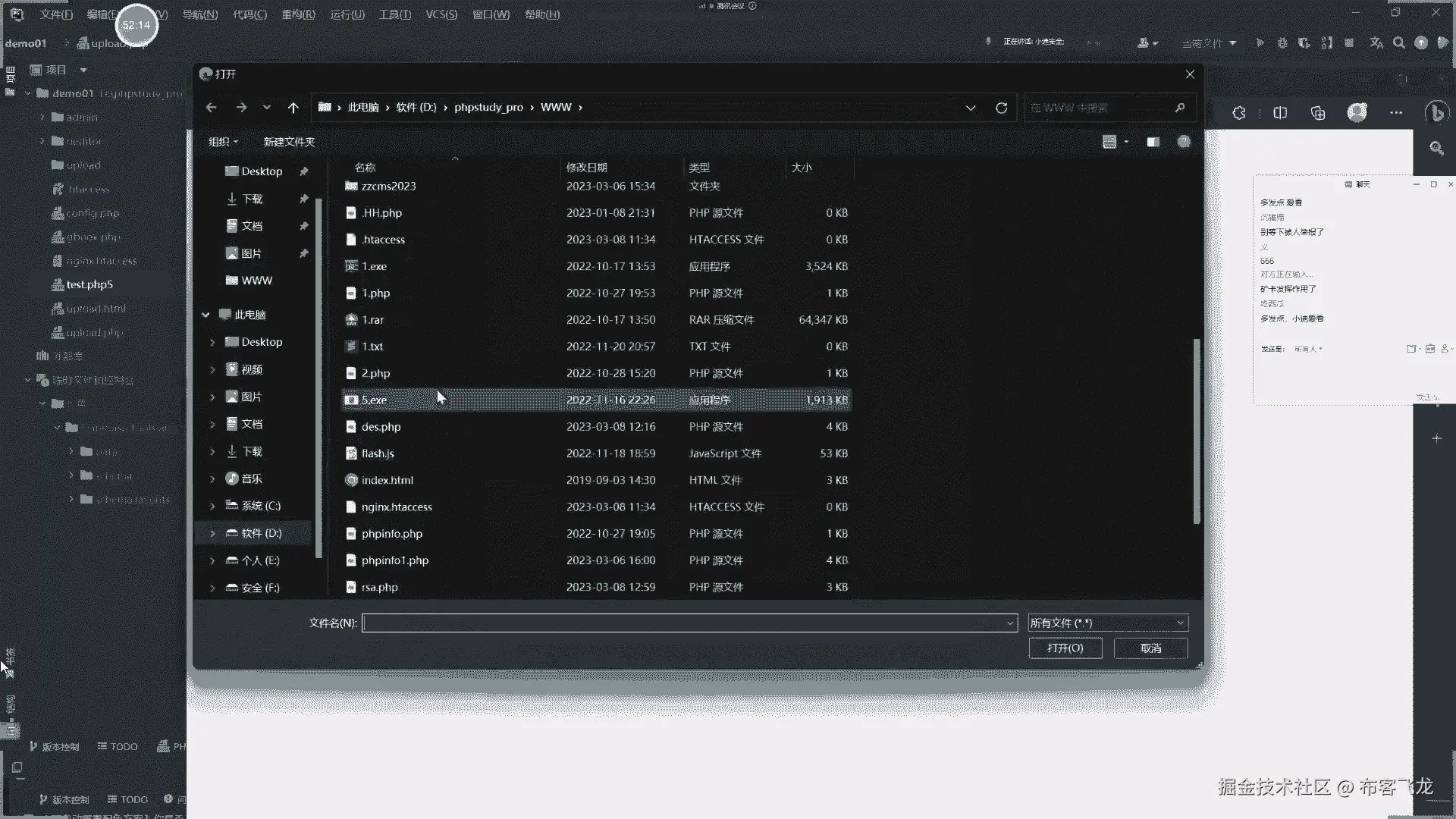Toggle the preview pane icon
The width and height of the screenshot is (1456, 819).
tap(1153, 142)
